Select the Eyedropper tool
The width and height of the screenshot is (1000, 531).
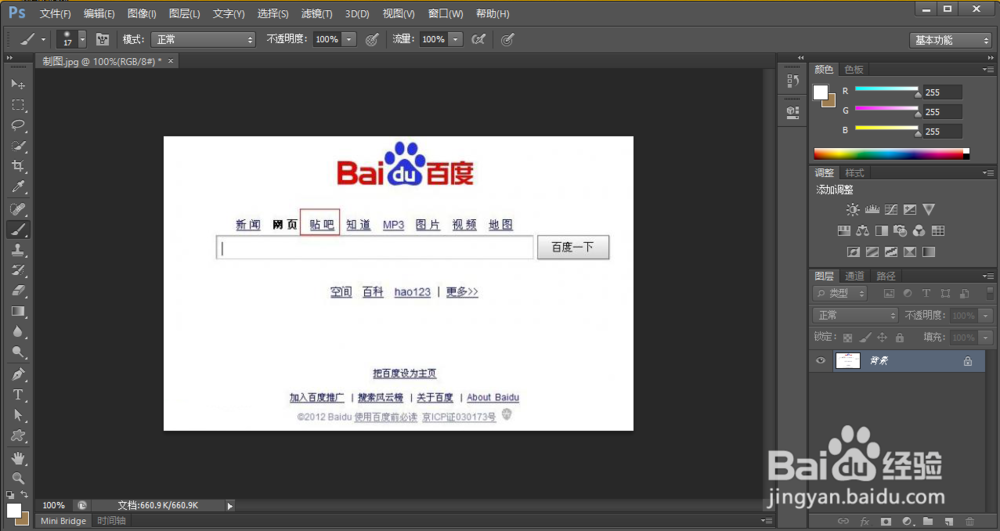point(18,187)
